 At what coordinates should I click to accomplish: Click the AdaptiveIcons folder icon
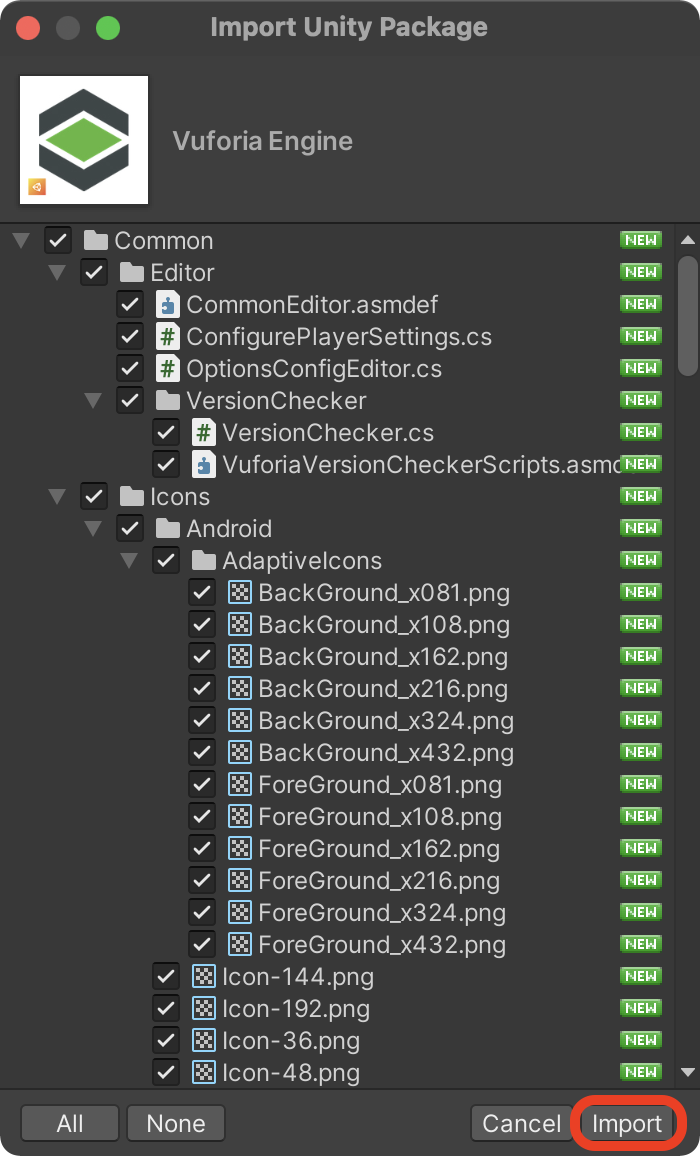tap(204, 560)
